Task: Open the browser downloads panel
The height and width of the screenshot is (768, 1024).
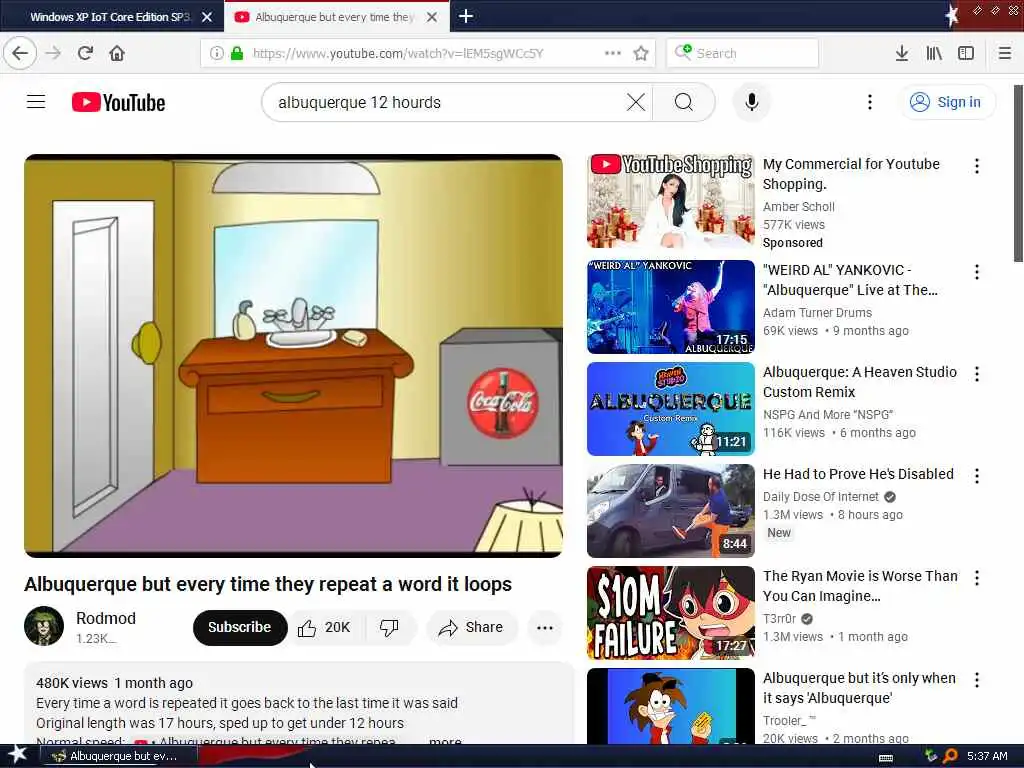Action: [x=901, y=53]
